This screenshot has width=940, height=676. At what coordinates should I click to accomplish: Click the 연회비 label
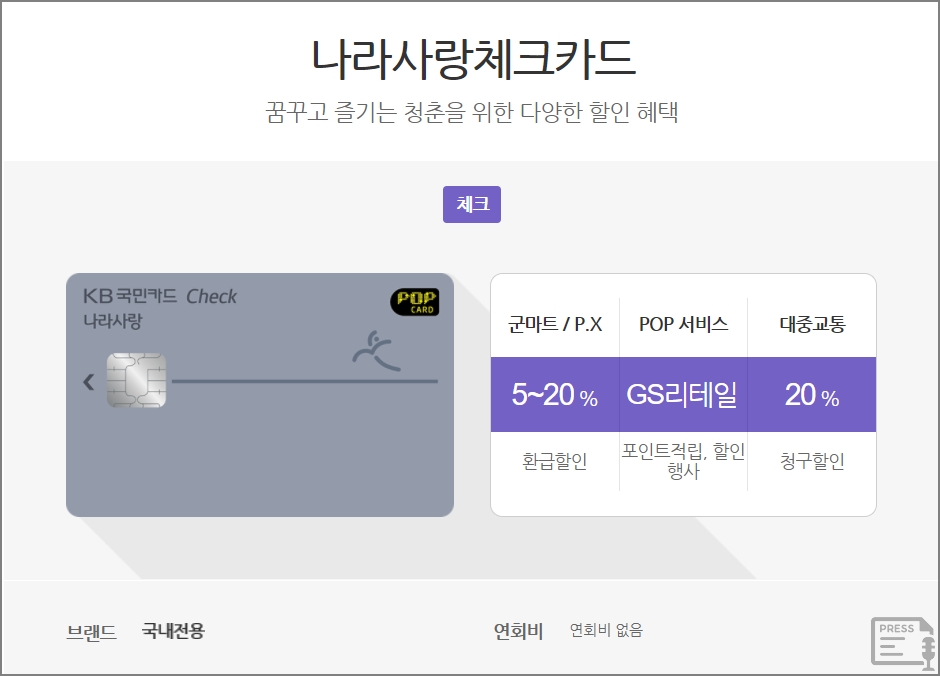coord(519,631)
